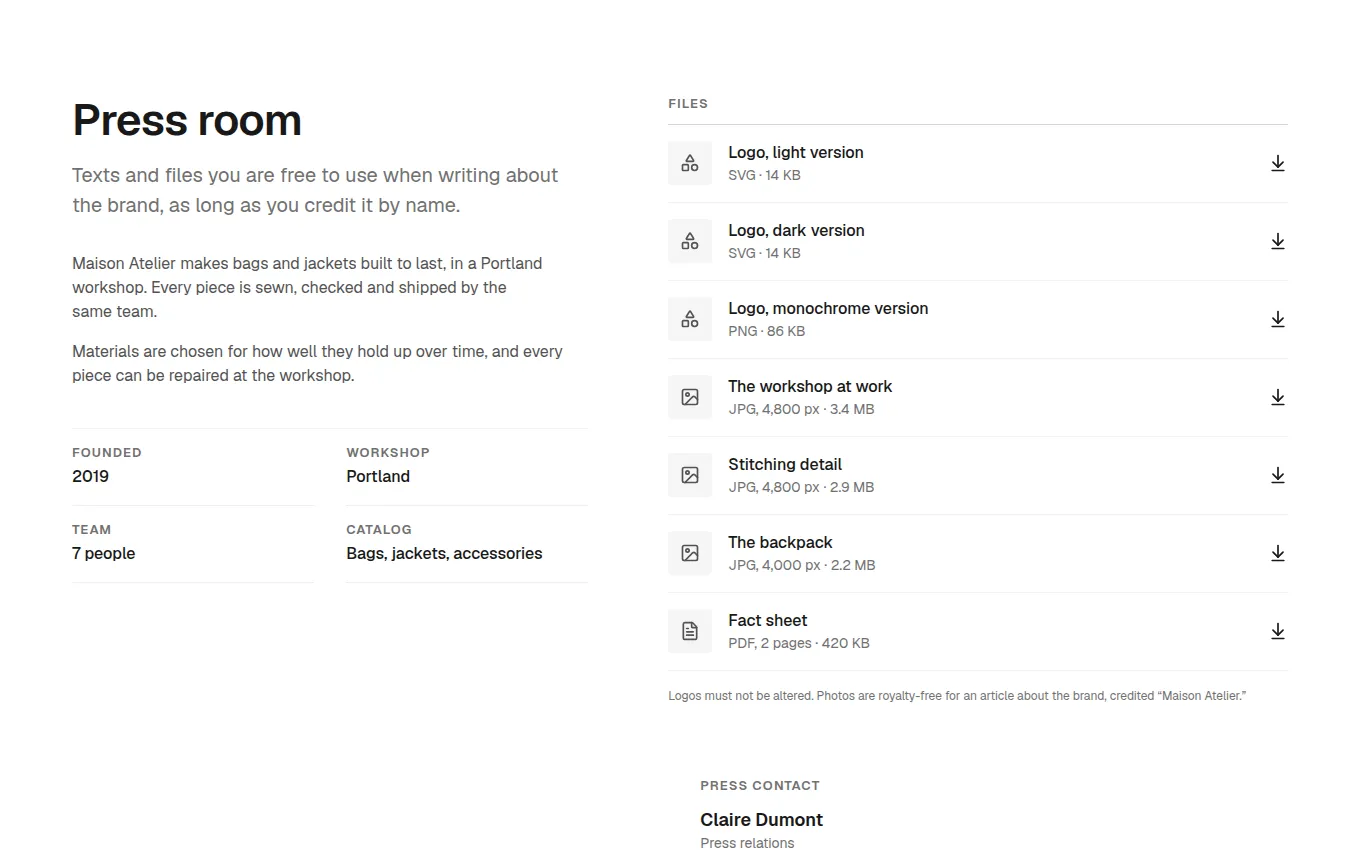This screenshot has height=850, width=1360.
Task: Select the "Stitching detail" file title
Action: coord(785,465)
